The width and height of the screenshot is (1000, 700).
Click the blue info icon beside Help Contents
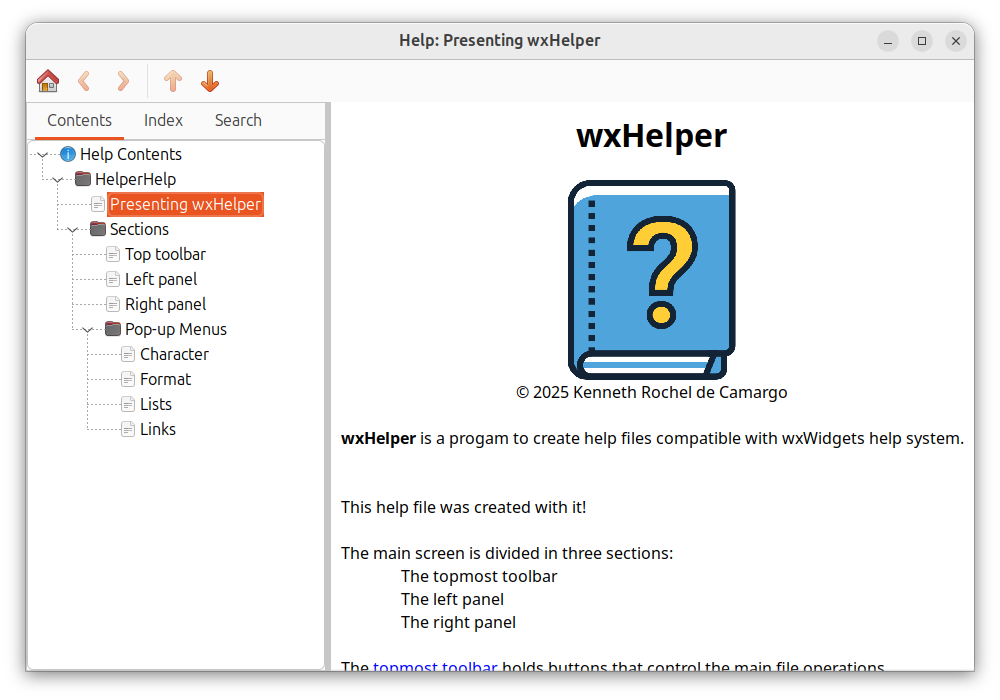[68, 154]
